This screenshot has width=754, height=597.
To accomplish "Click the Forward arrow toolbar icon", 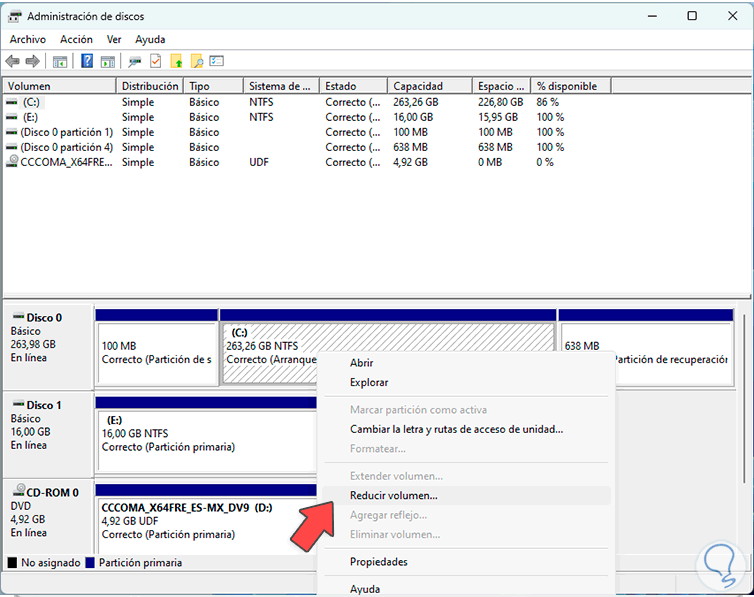I will pyautogui.click(x=32, y=62).
